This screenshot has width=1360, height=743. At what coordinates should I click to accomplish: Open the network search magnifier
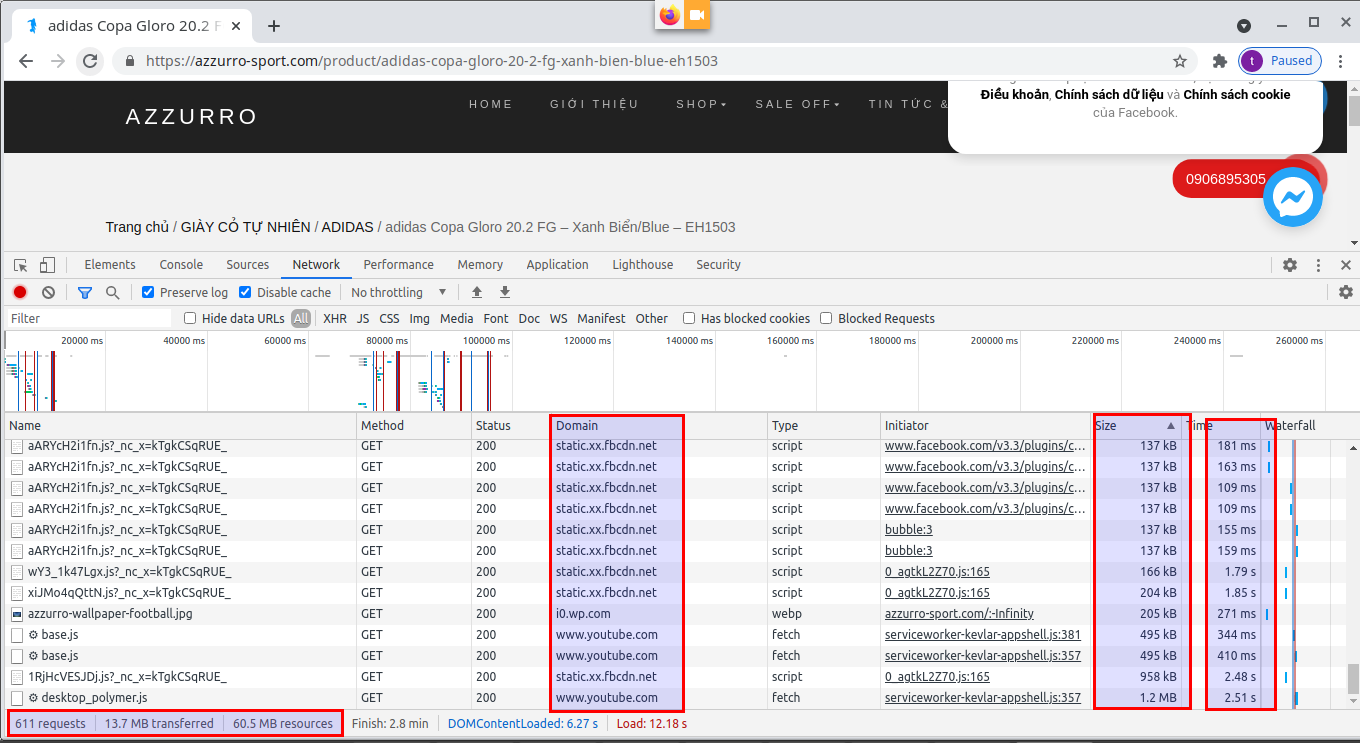(x=113, y=292)
